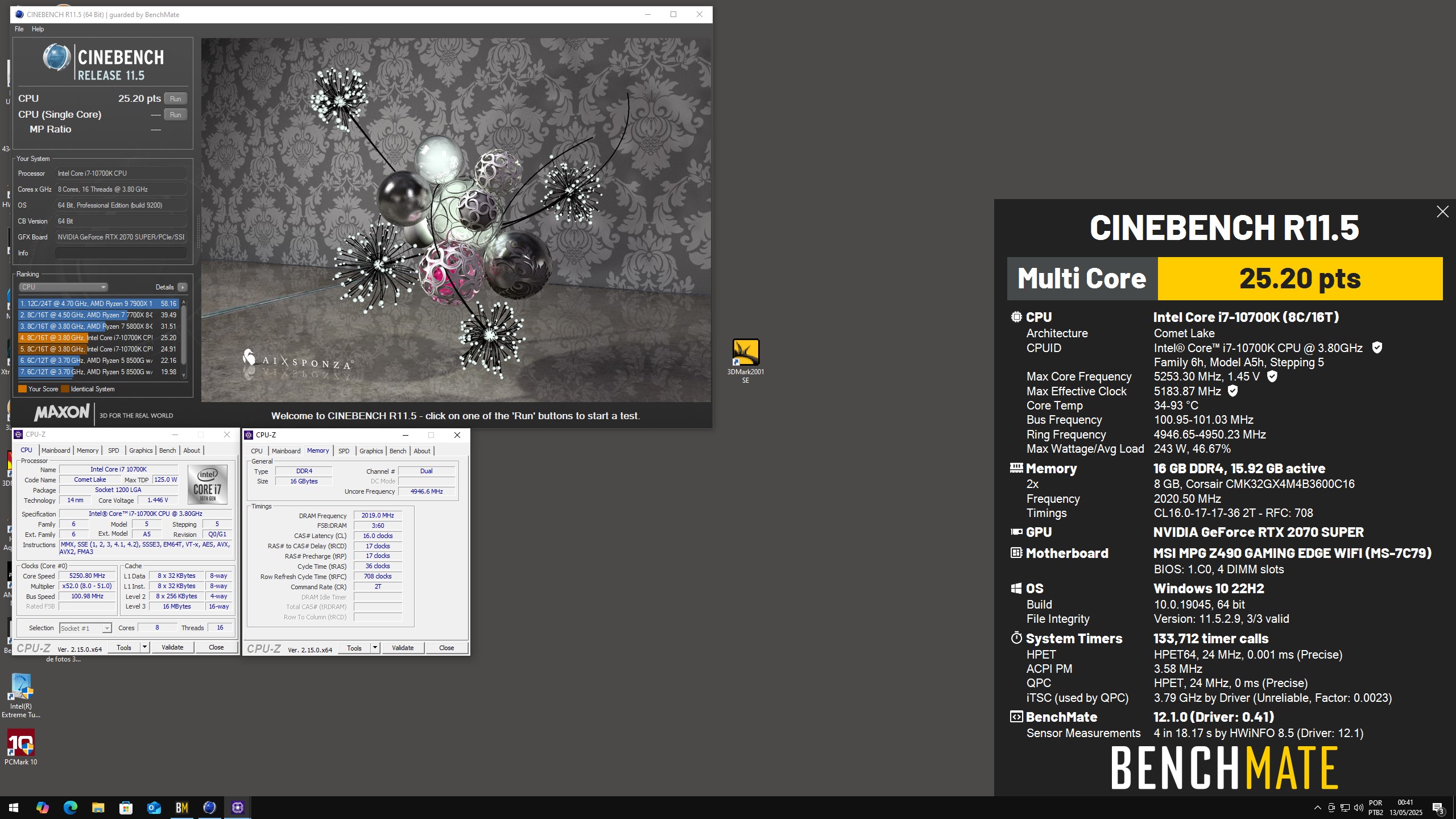The height and width of the screenshot is (819, 1456).
Task: Click the verified shield icon beside CPUID
Action: (x=1377, y=348)
